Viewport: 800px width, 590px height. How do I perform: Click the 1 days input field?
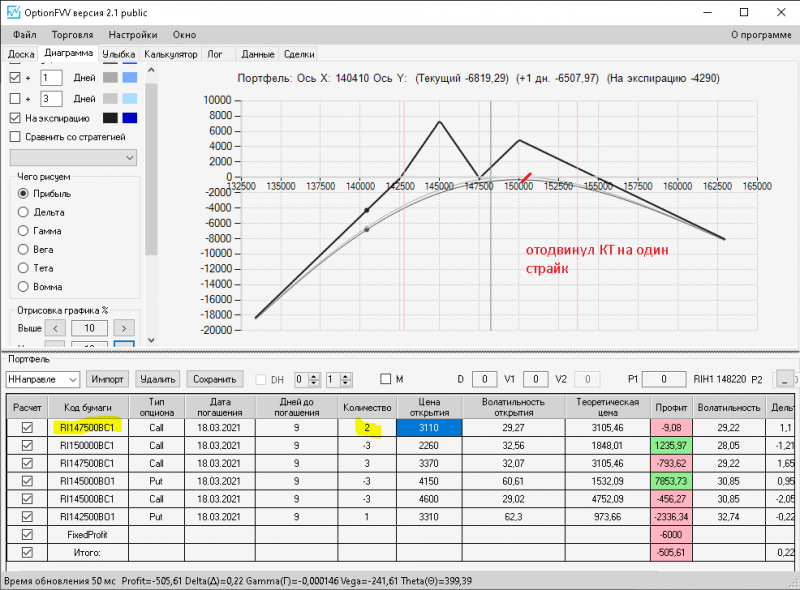(x=51, y=78)
